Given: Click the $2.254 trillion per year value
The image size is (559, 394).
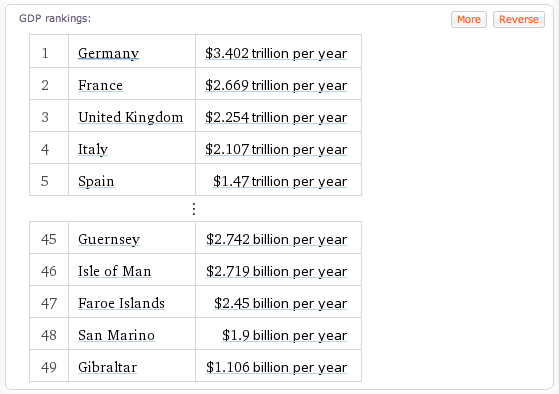Looking at the screenshot, I should coord(276,117).
